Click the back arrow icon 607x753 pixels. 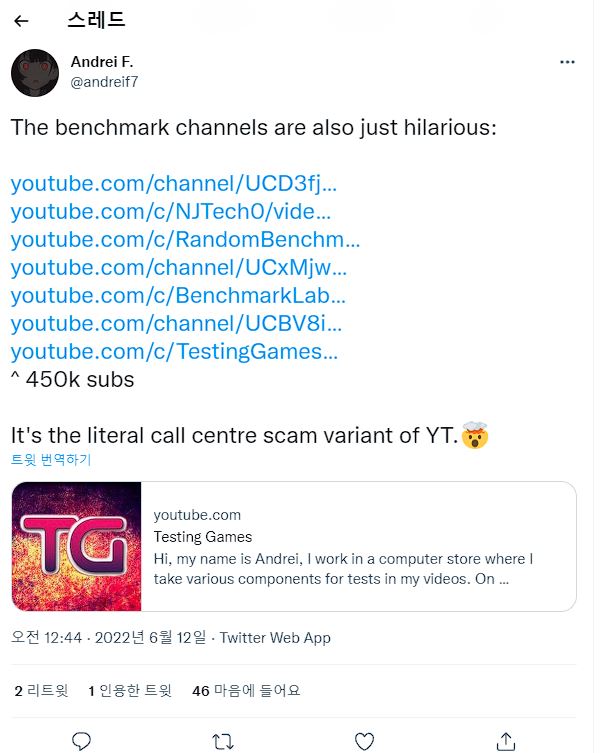point(22,21)
